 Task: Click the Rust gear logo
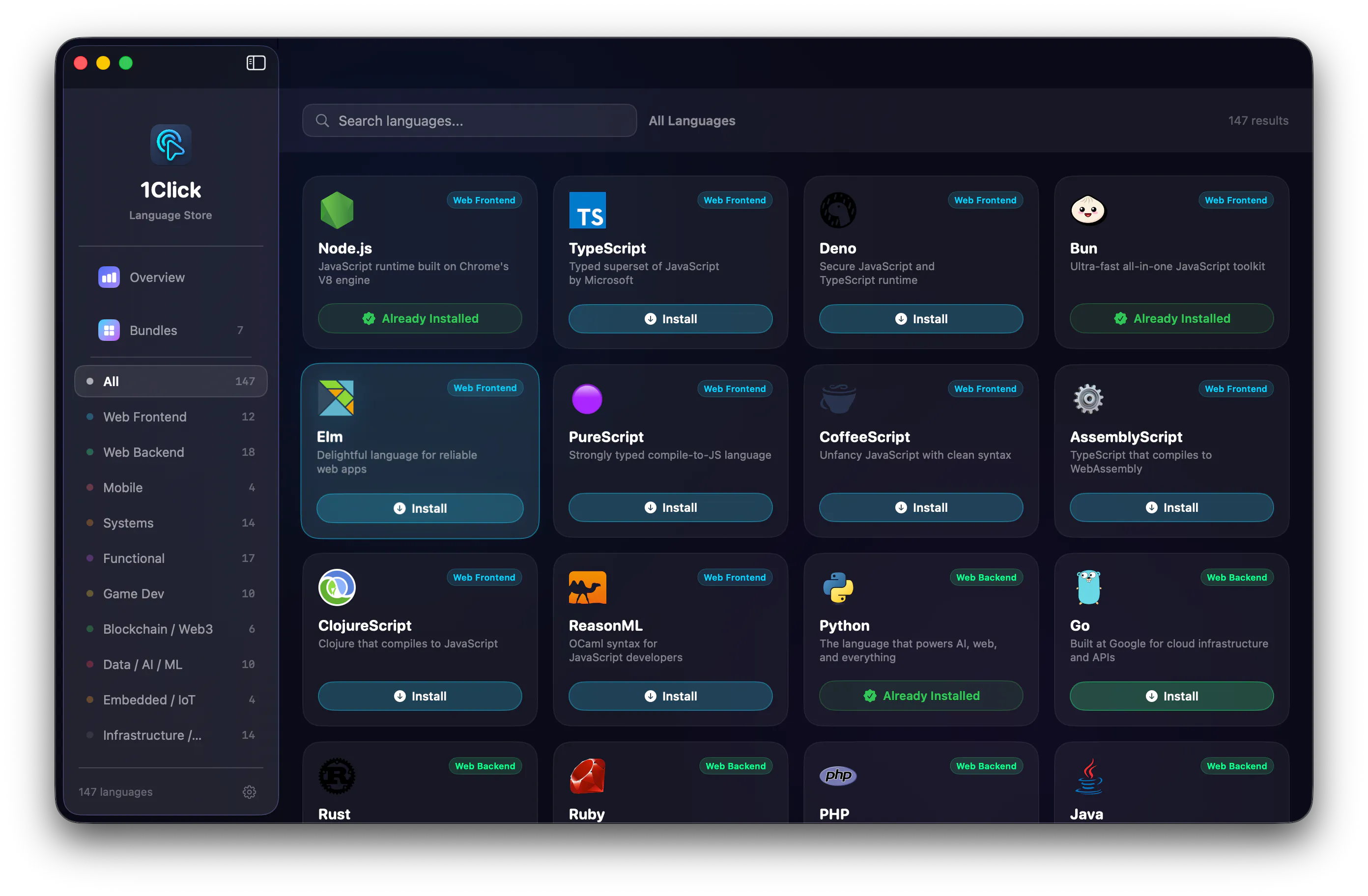tap(337, 775)
